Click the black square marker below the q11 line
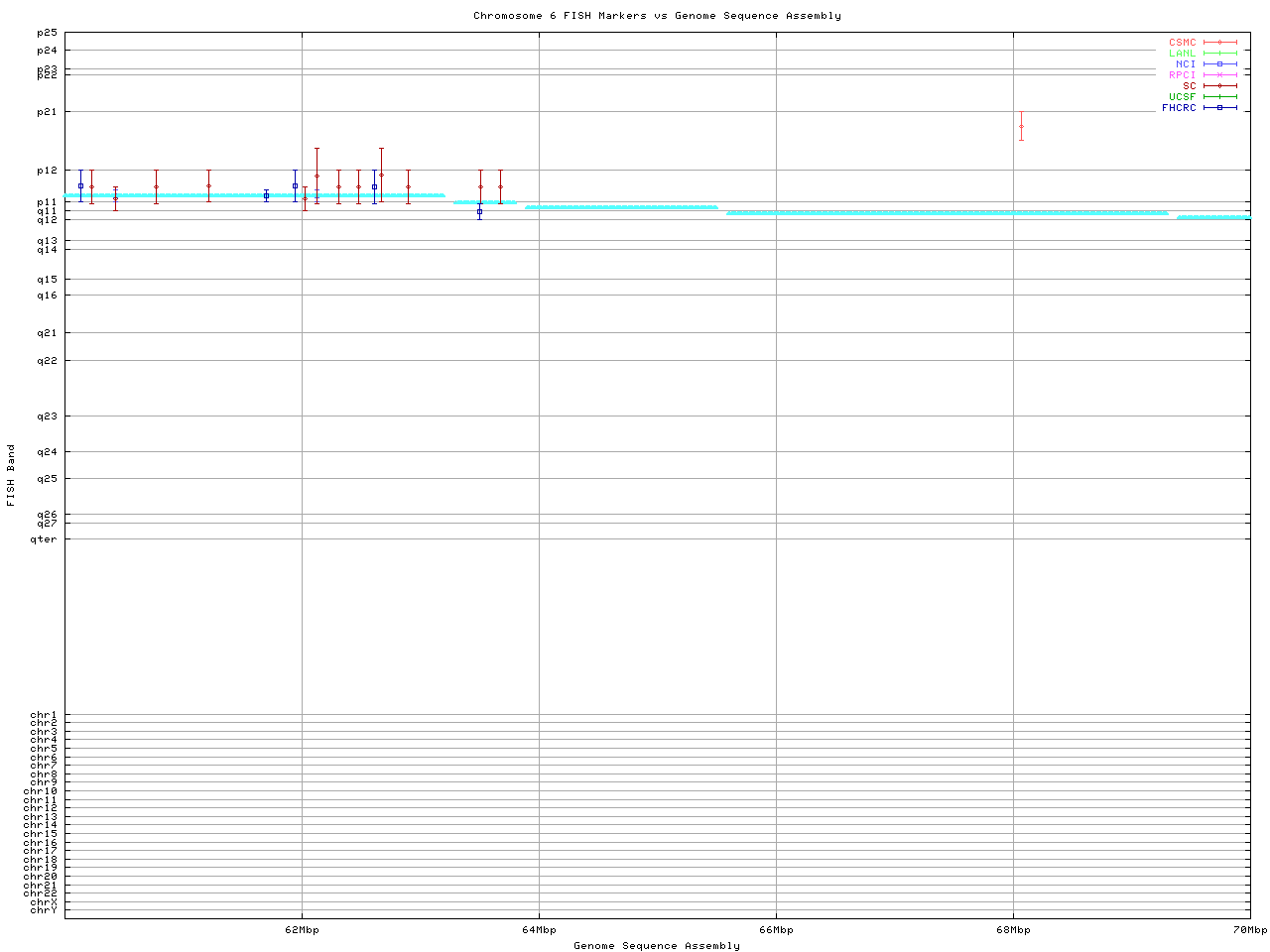The width and height of the screenshot is (1270, 952). coord(479,211)
